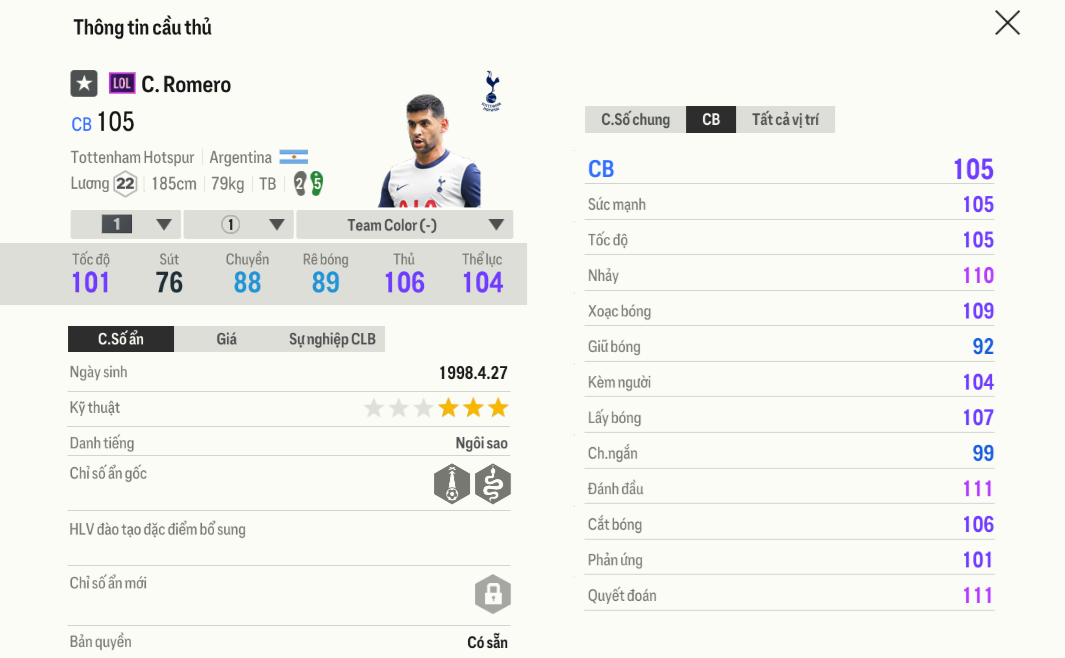Select the star icon beside the player name
The height and width of the screenshot is (658, 1065).
pos(84,84)
